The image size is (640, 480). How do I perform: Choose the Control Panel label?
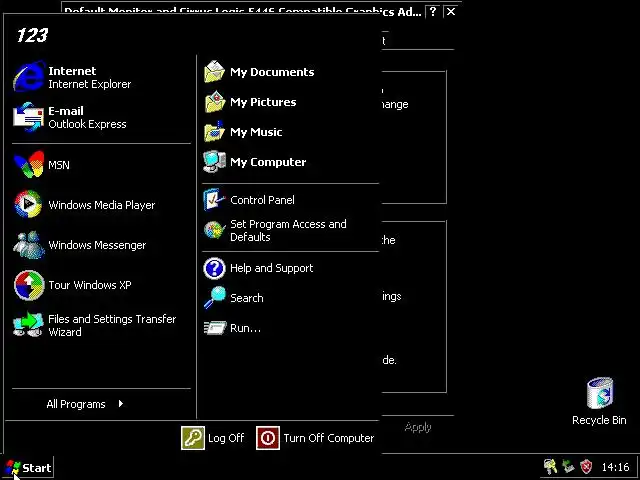tap(262, 200)
